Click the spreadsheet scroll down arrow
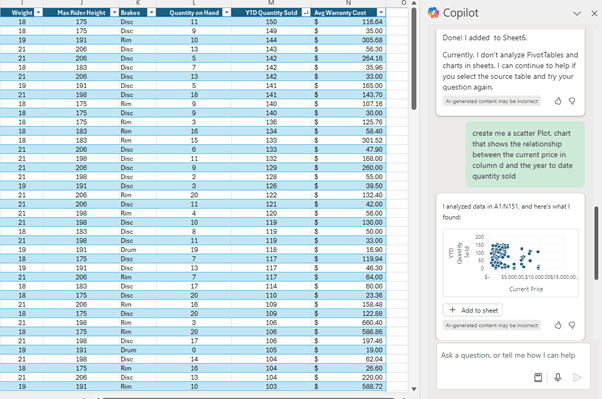The image size is (602, 399). pos(414,389)
